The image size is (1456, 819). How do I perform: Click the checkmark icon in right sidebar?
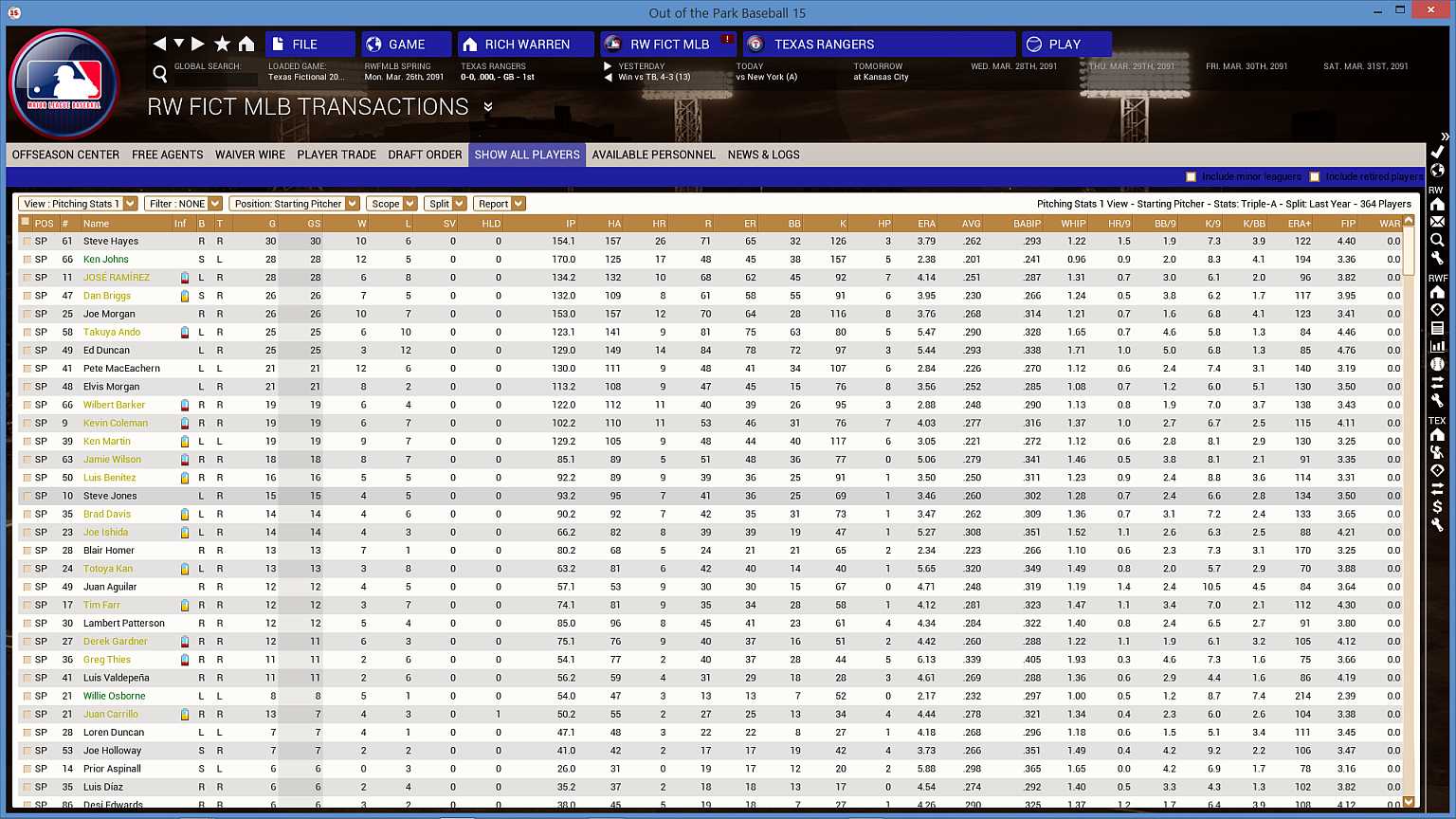pyautogui.click(x=1437, y=152)
